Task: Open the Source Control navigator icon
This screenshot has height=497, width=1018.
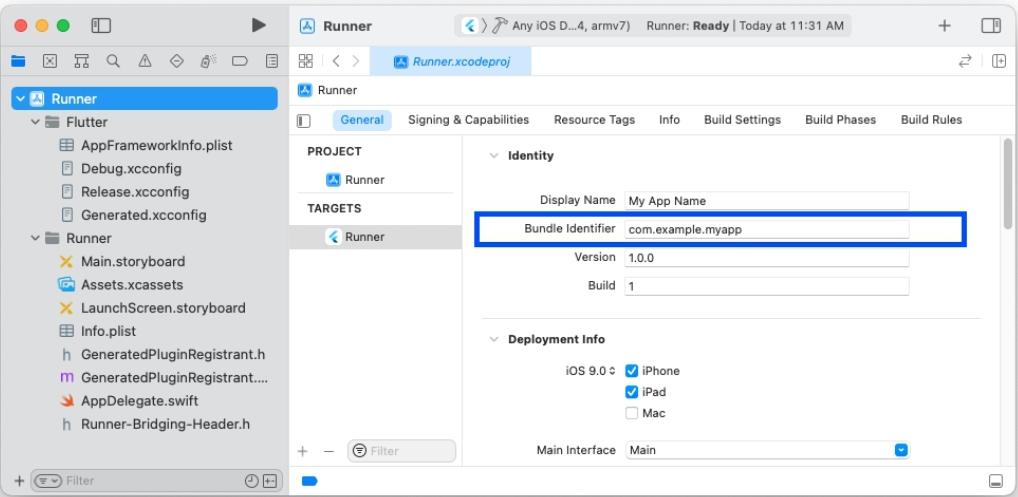Action: click(x=50, y=61)
